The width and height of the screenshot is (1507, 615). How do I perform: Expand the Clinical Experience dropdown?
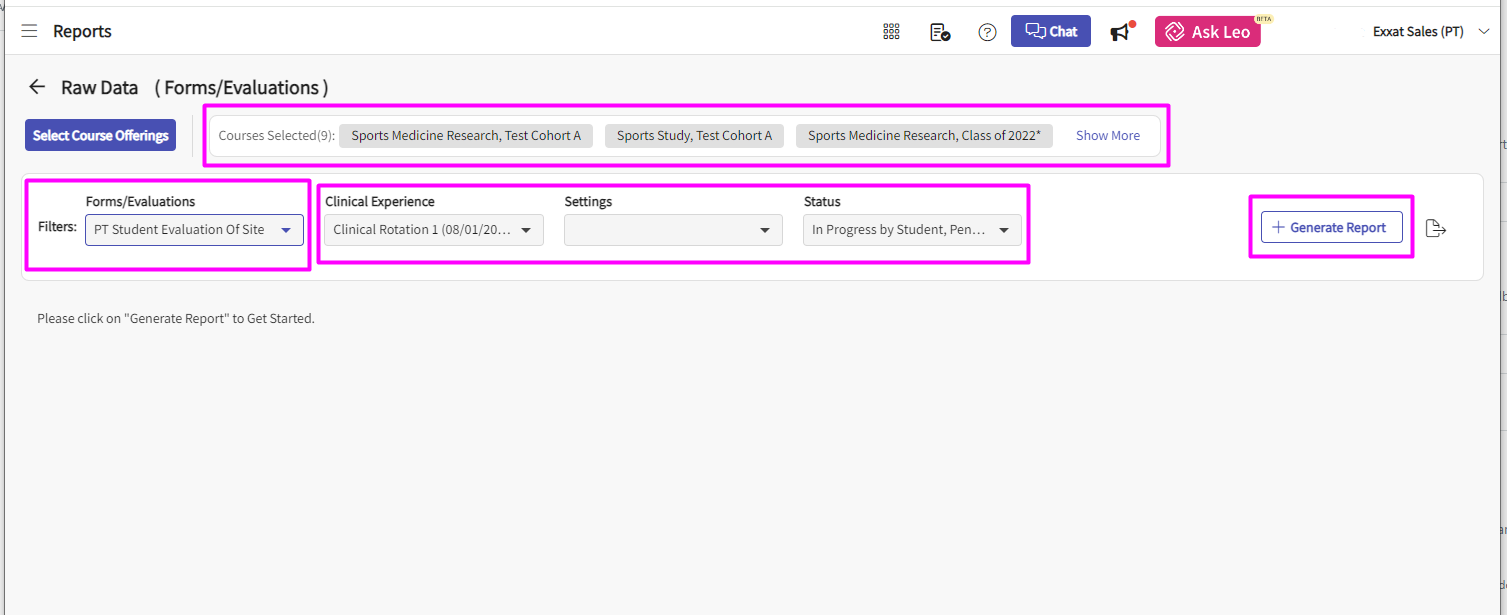click(x=434, y=230)
